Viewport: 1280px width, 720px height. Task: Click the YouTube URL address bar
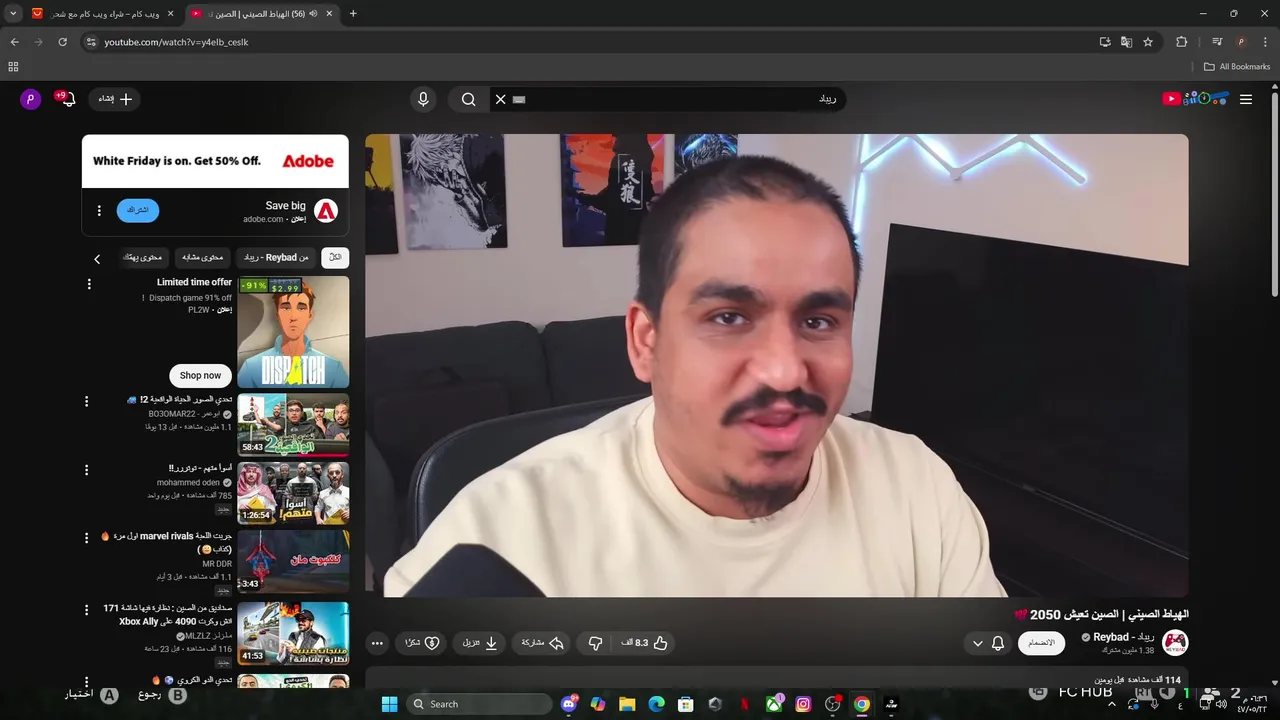590,42
